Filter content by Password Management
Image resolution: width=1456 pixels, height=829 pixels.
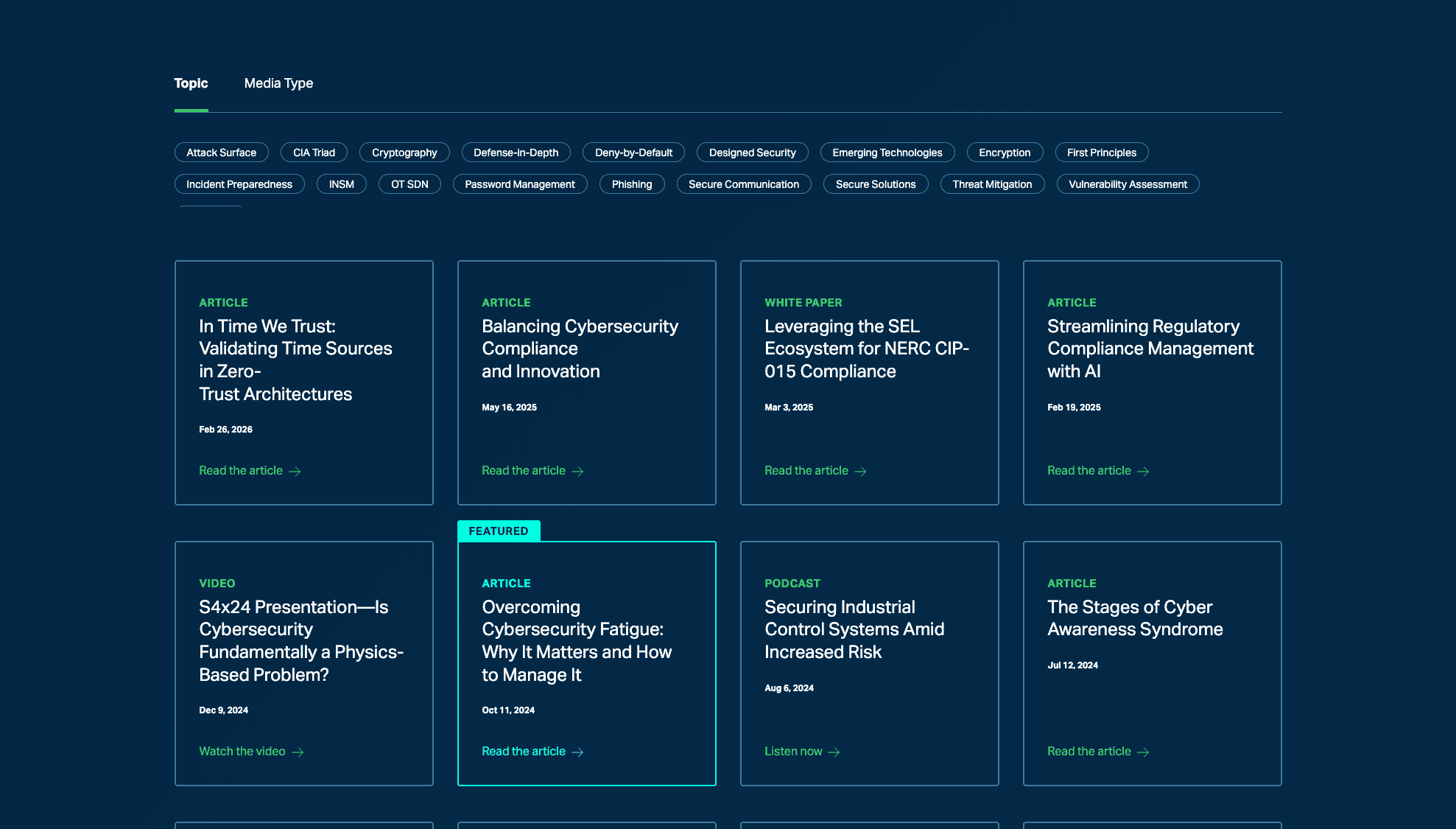(x=519, y=183)
